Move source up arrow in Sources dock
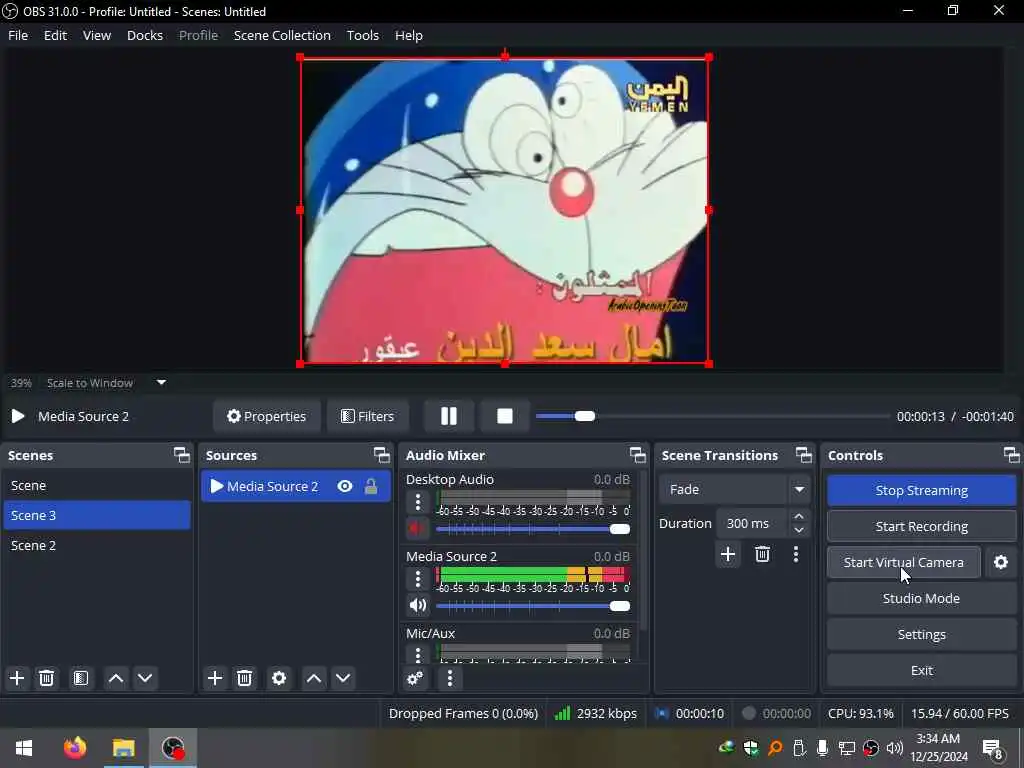The image size is (1024, 768). (x=313, y=678)
